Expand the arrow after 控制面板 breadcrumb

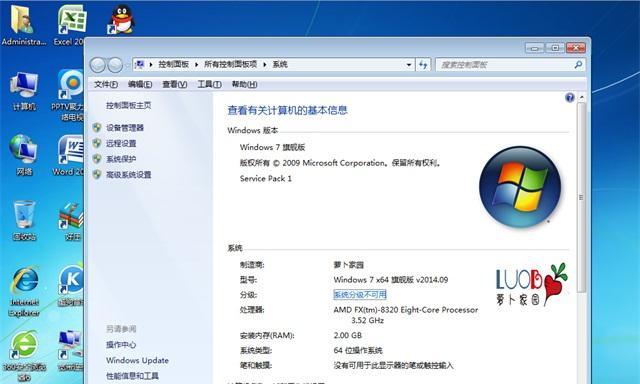click(196, 64)
